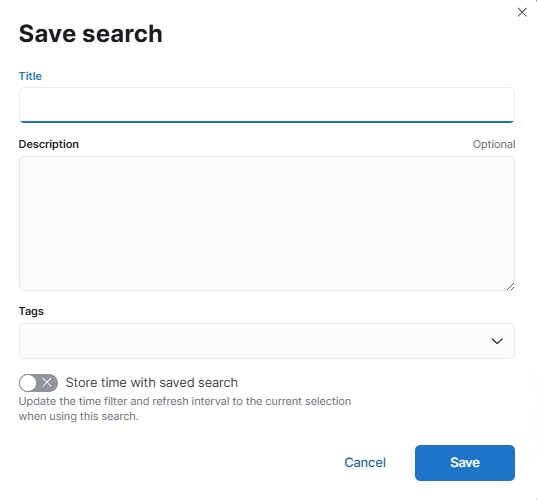Viewport: 537px width, 500px height.
Task: Enable the Store time with saved search switch
Action: tap(38, 383)
